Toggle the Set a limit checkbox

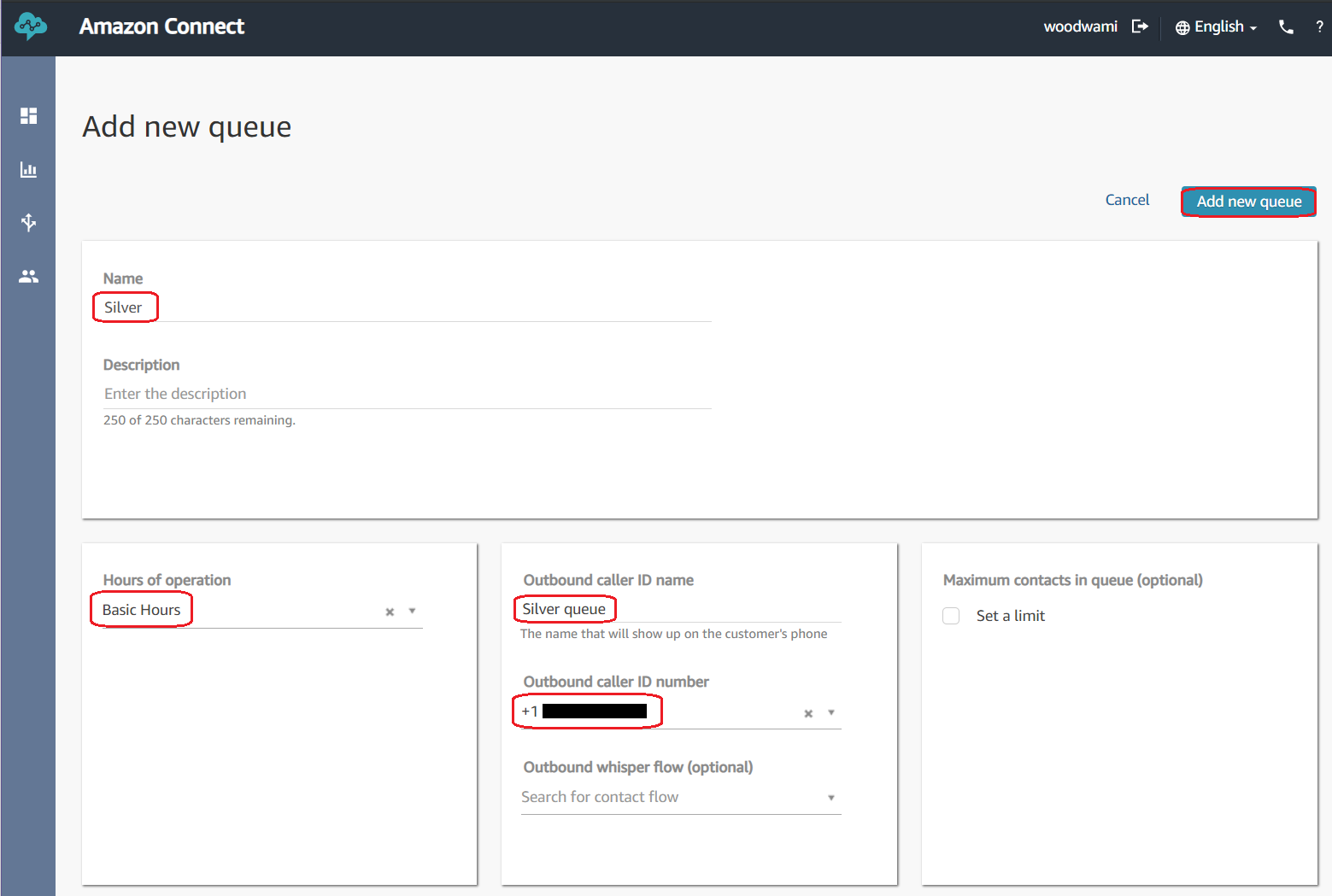(951, 616)
